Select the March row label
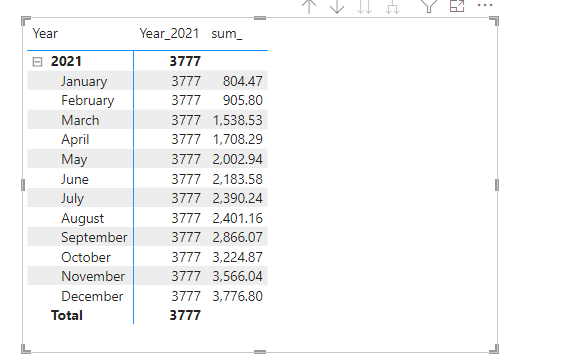The image size is (568, 360). pos(80,120)
